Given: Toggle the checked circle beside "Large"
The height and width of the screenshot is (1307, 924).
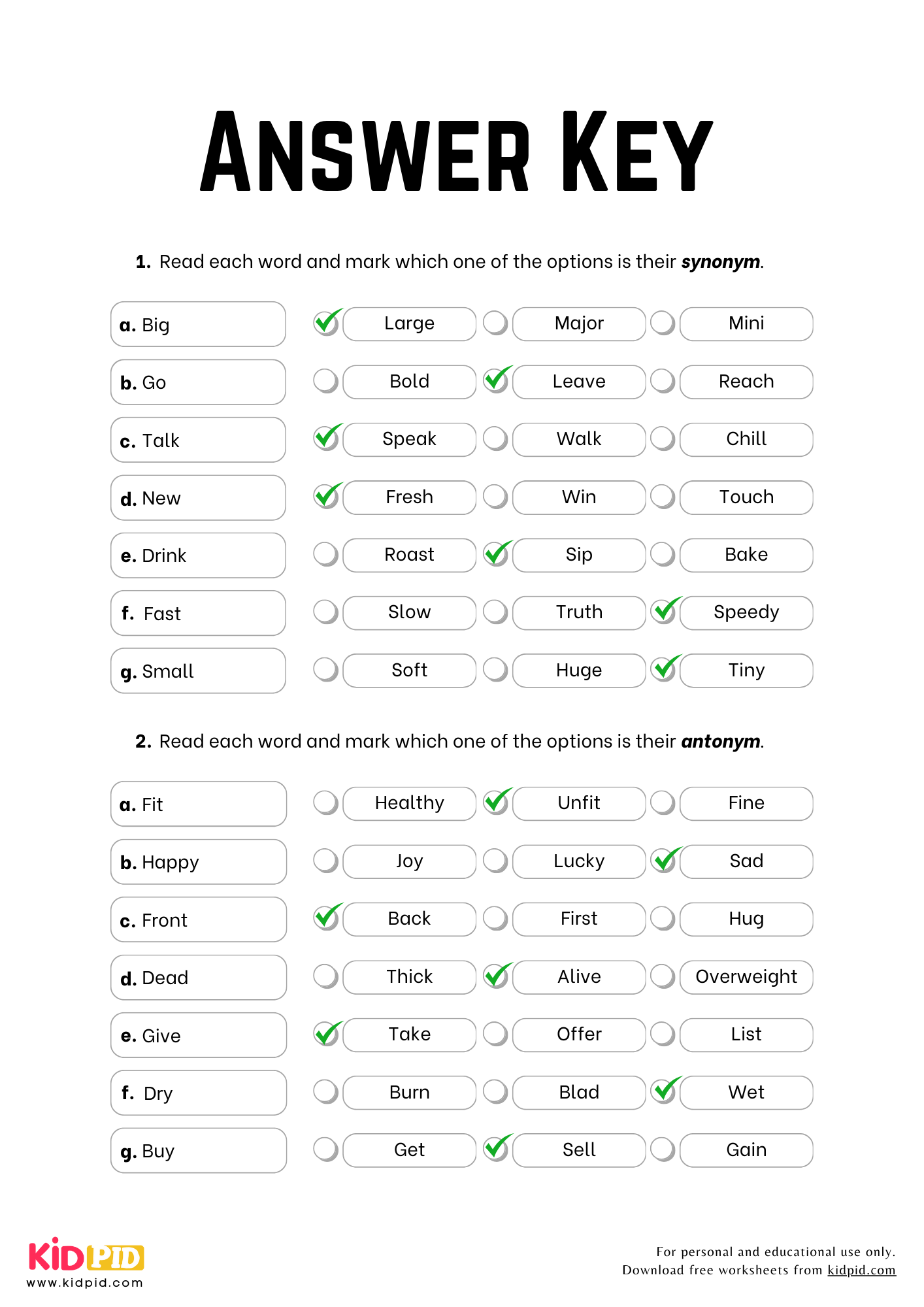Looking at the screenshot, I should 327,323.
